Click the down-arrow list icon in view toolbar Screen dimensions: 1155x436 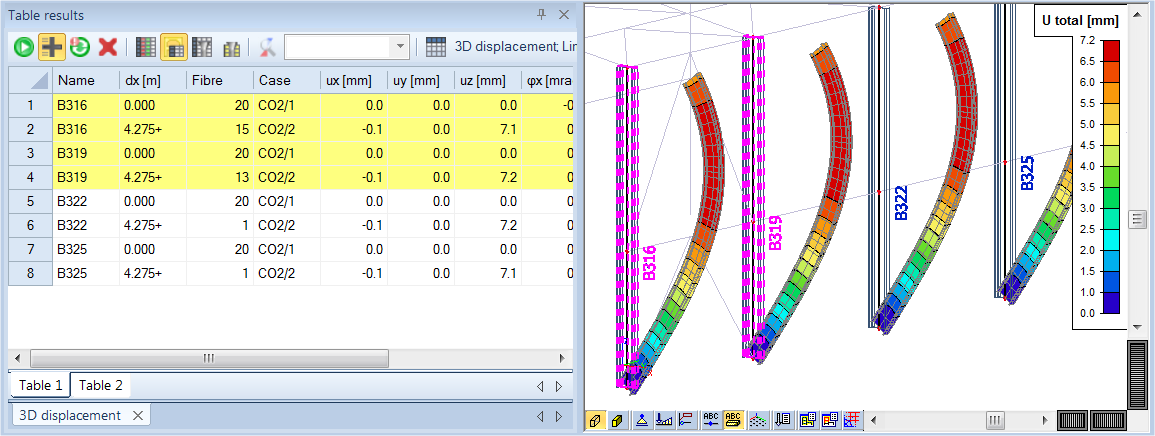(x=784, y=420)
